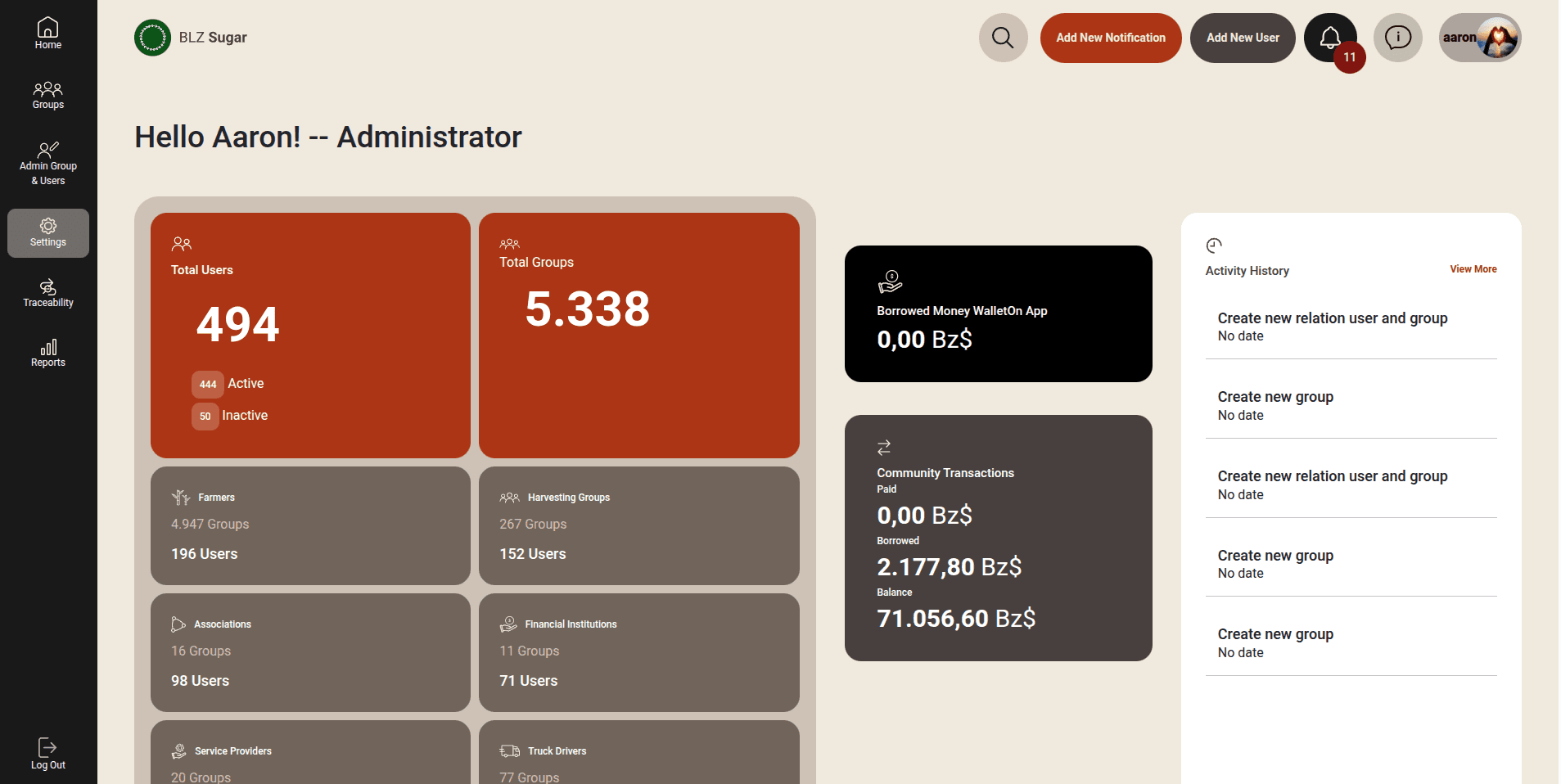Click '16 Groups' in Associations card

pos(201,651)
